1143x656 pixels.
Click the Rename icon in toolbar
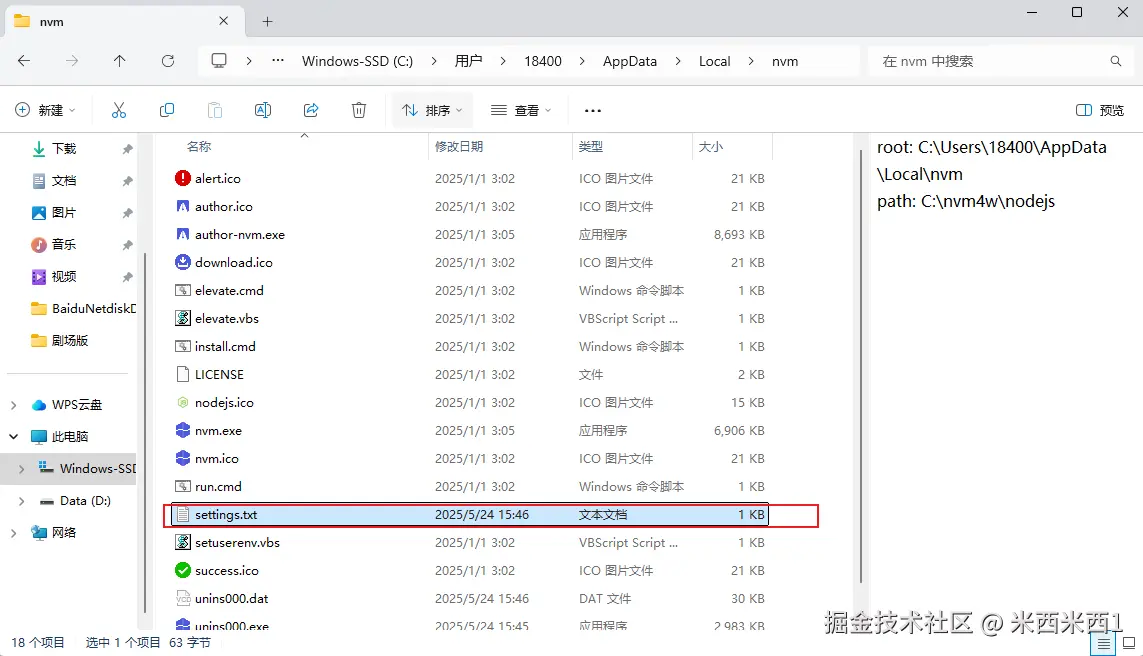point(263,110)
